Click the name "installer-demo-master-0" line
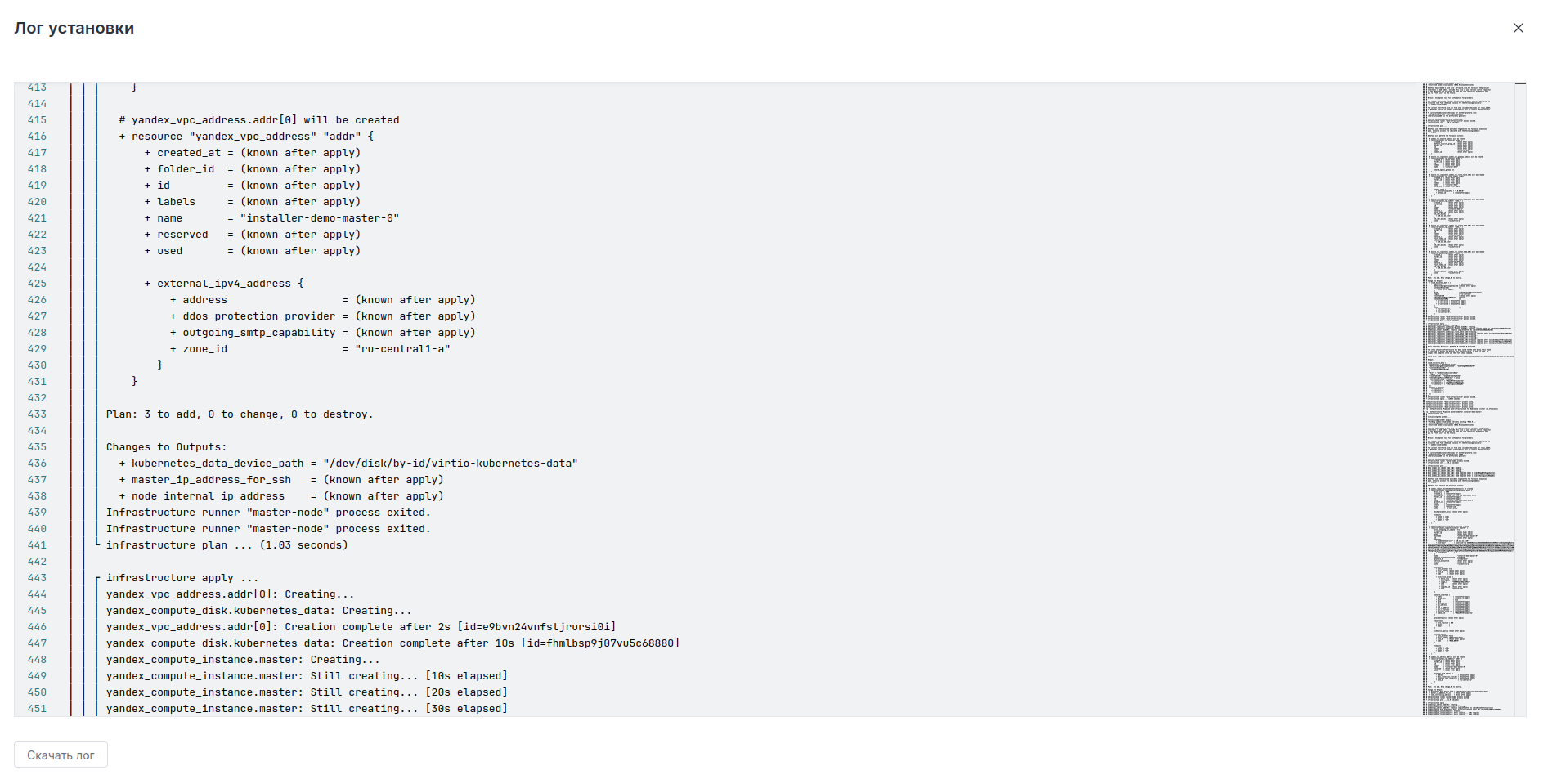Viewport: 1543px width, 784px height. (x=271, y=218)
